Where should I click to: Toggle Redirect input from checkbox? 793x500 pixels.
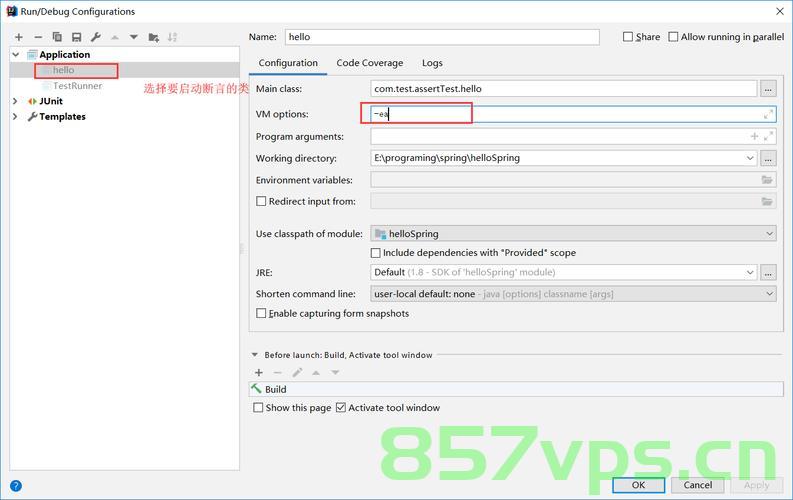click(x=261, y=201)
